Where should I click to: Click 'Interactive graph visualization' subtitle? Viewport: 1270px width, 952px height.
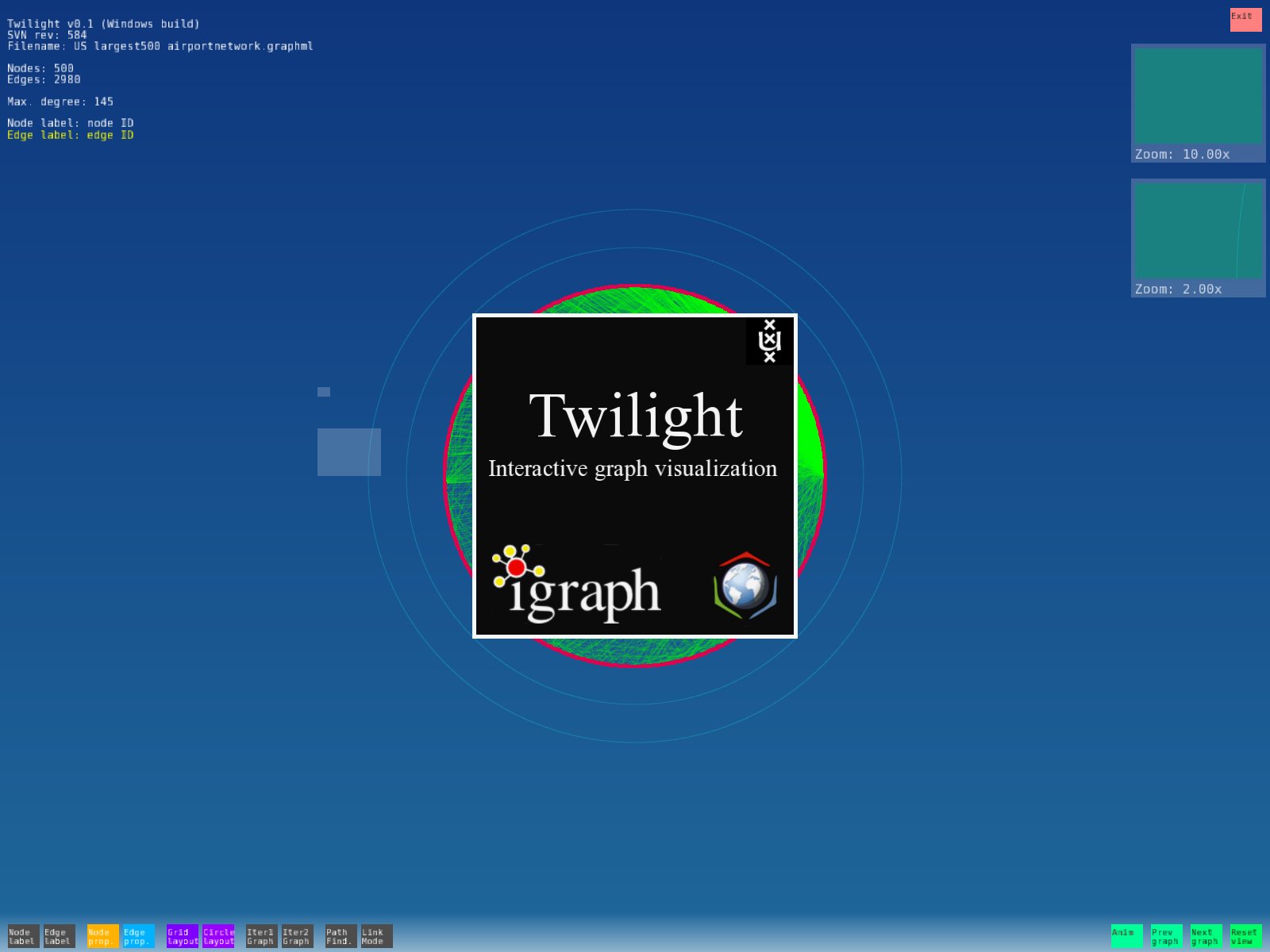pyautogui.click(x=633, y=469)
